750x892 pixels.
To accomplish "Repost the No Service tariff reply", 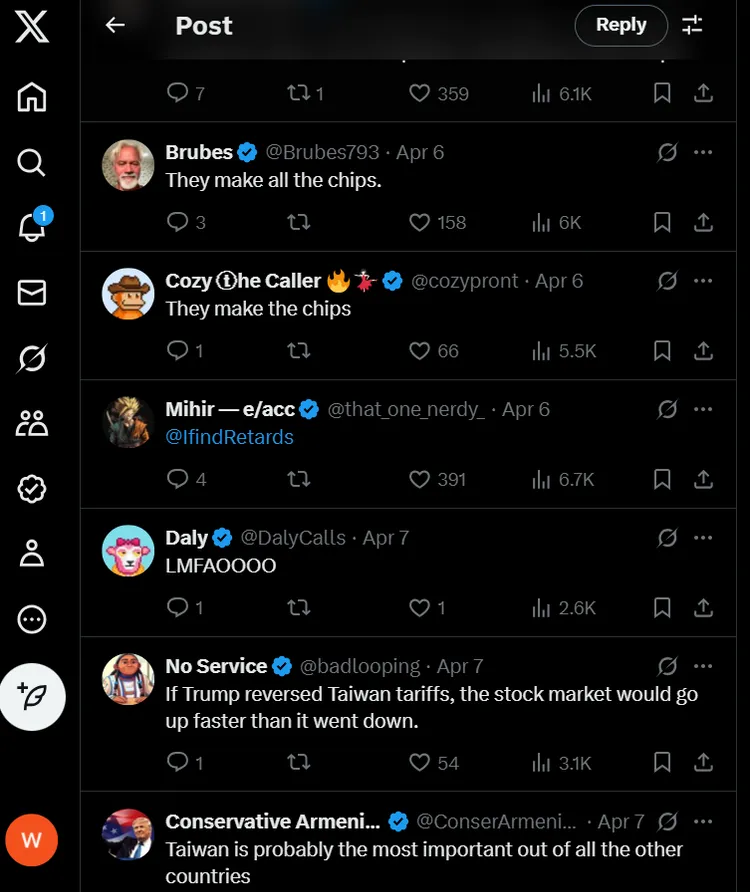I will [298, 763].
